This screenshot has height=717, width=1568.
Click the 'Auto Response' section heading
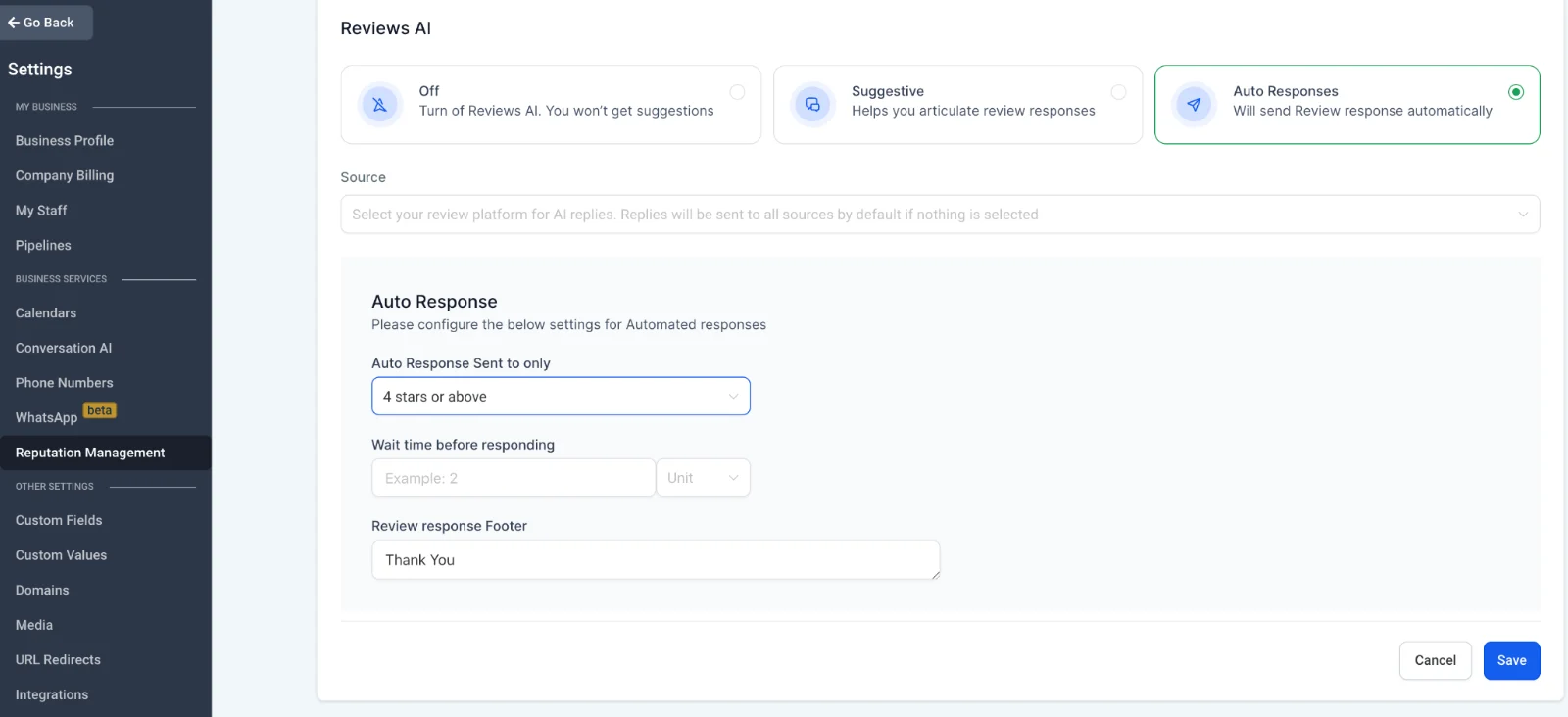pyautogui.click(x=434, y=302)
